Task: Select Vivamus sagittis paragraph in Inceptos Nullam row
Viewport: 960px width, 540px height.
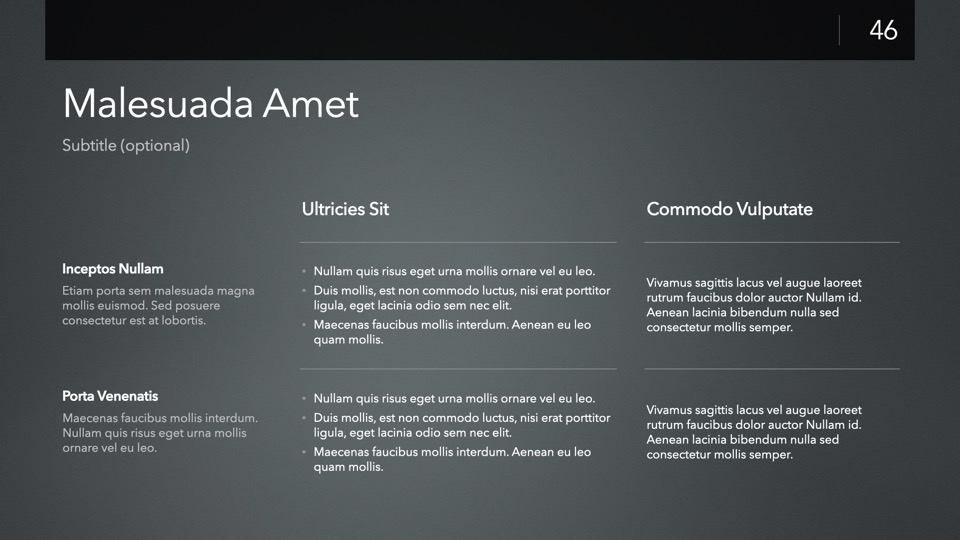Action: (754, 305)
